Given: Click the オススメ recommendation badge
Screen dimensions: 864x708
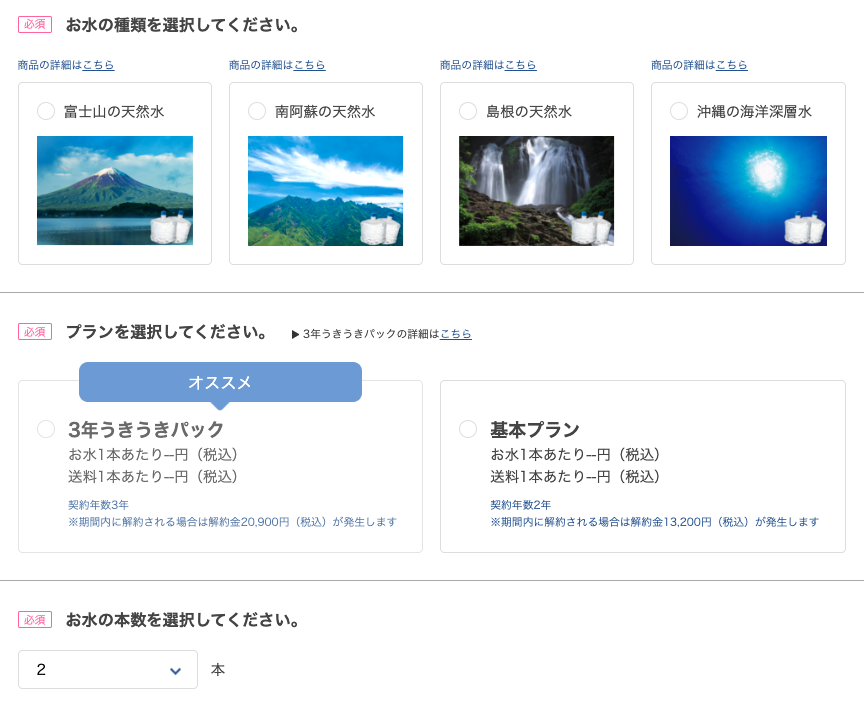Looking at the screenshot, I should pos(220,382).
